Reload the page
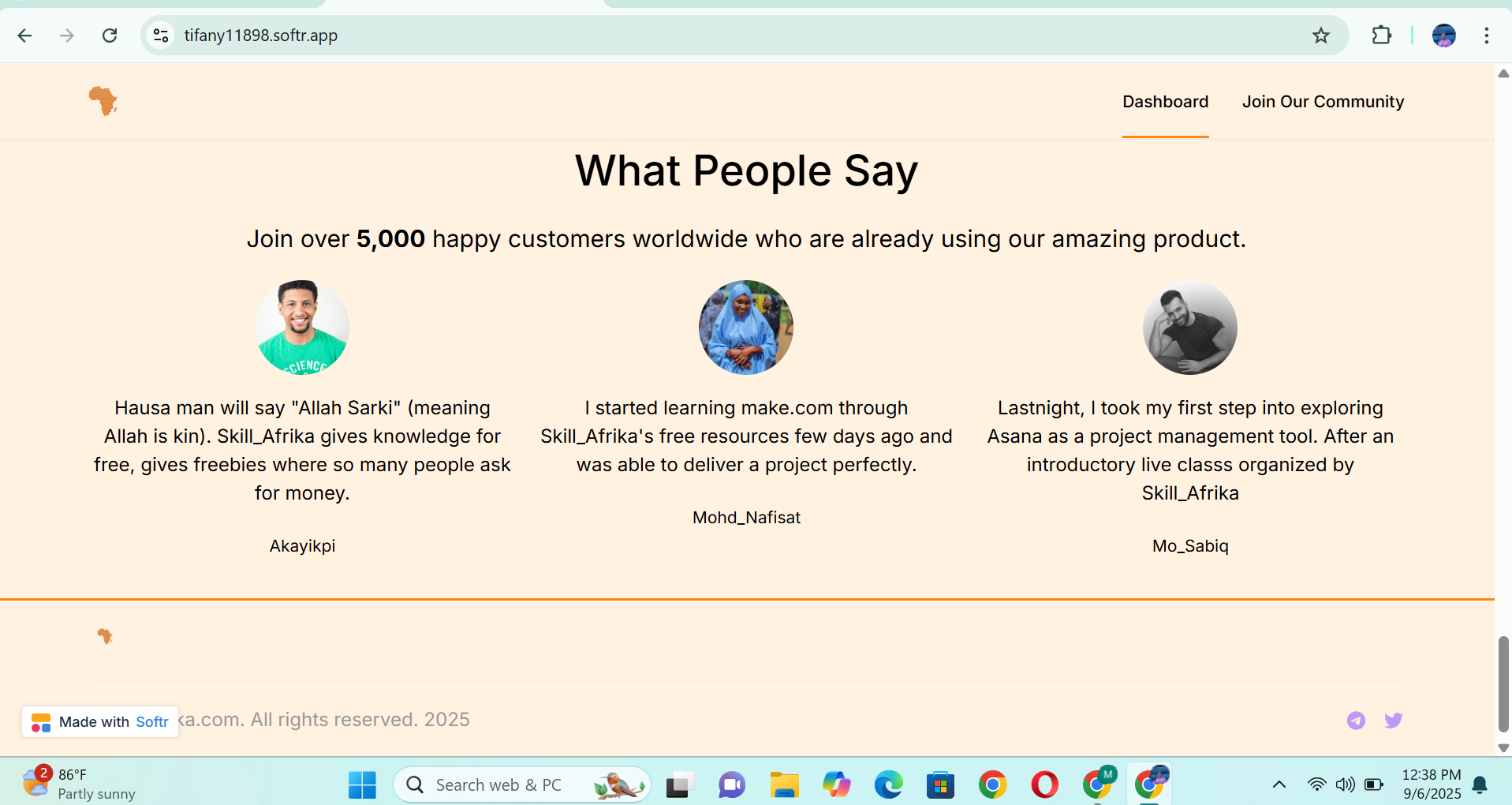The image size is (1512, 805). coord(110,36)
